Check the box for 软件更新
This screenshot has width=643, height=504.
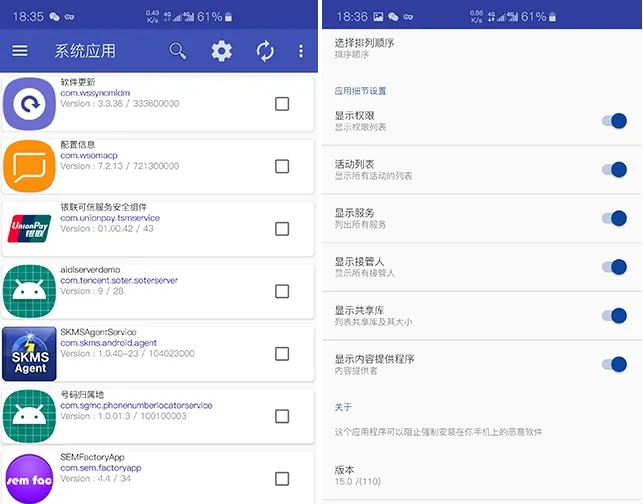[x=282, y=104]
